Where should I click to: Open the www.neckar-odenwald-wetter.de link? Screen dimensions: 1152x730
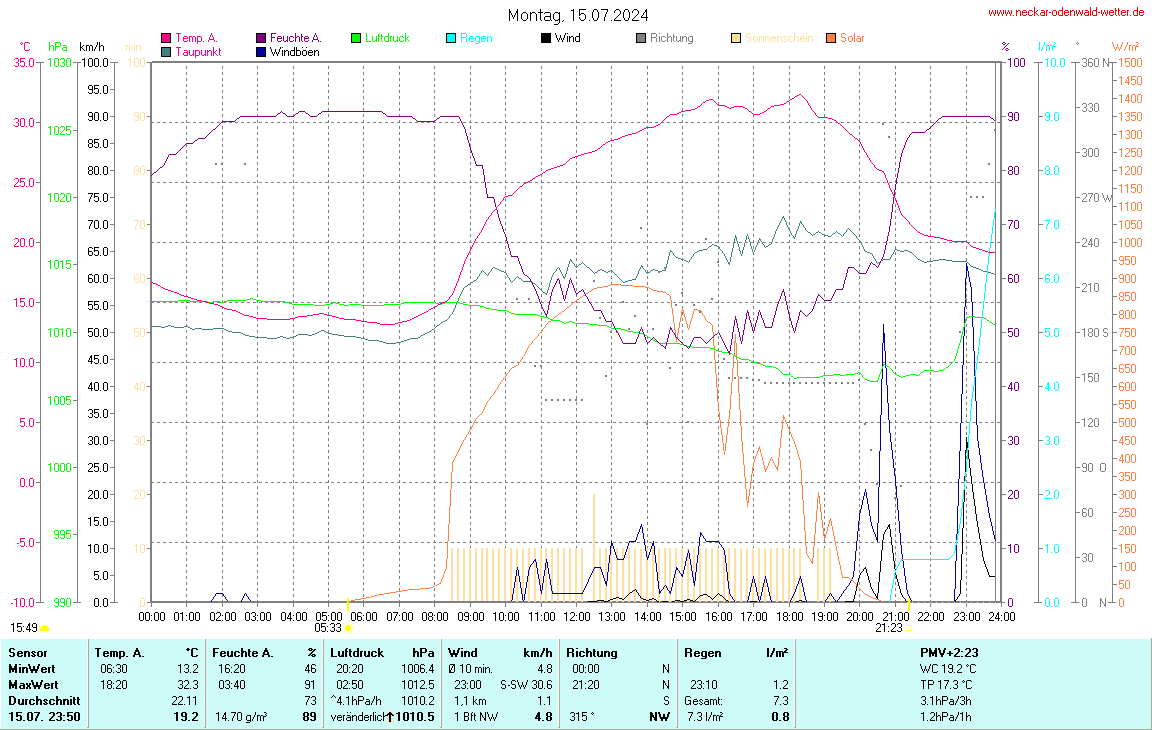pos(1065,12)
